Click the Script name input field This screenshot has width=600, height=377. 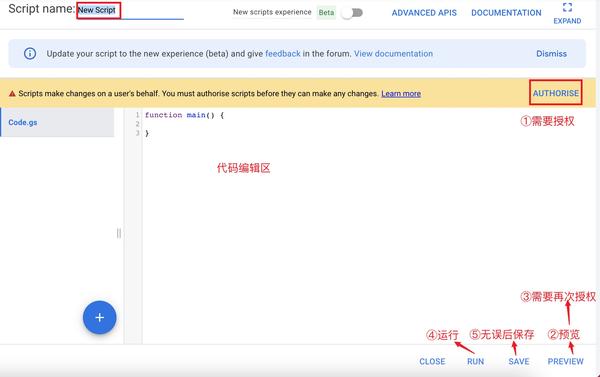point(130,10)
